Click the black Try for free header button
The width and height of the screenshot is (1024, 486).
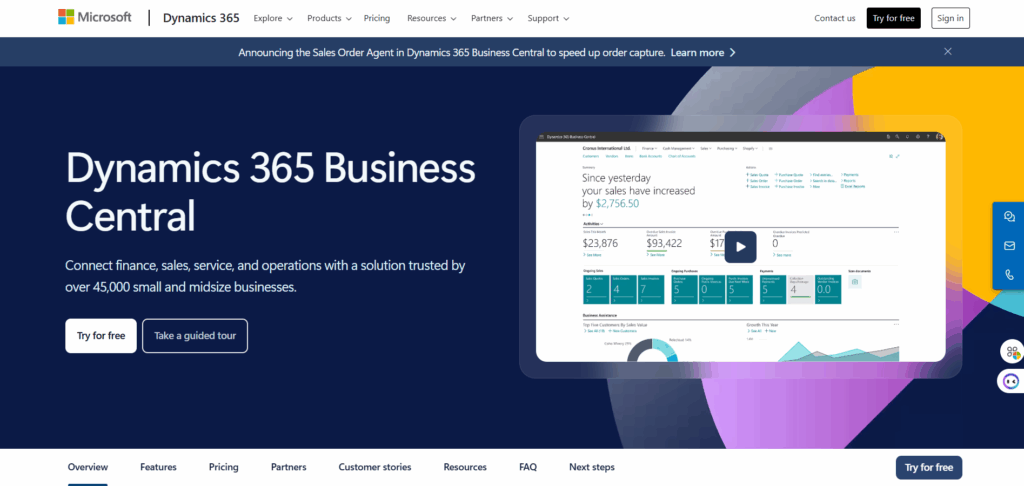[x=893, y=18]
